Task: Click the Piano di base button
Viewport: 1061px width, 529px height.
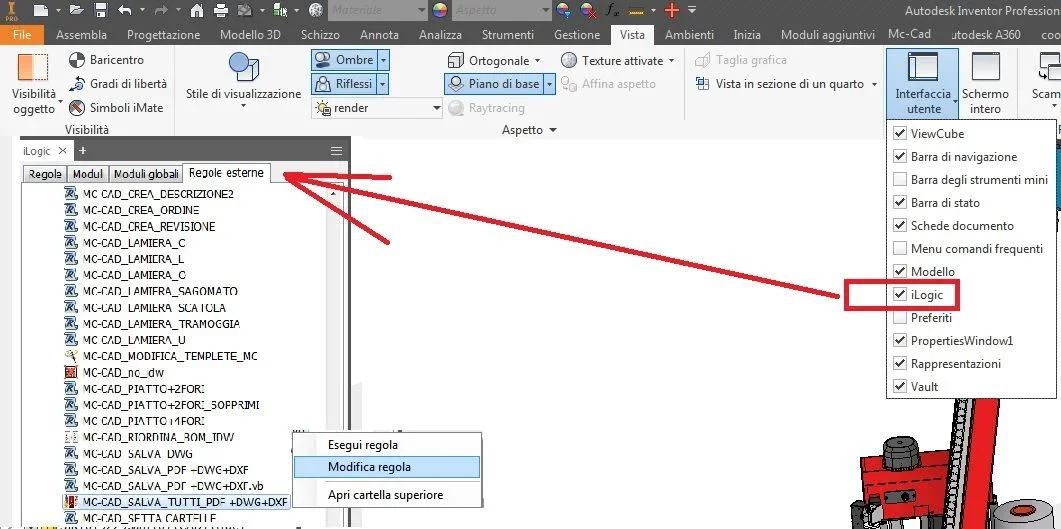Action: pyautogui.click(x=494, y=84)
